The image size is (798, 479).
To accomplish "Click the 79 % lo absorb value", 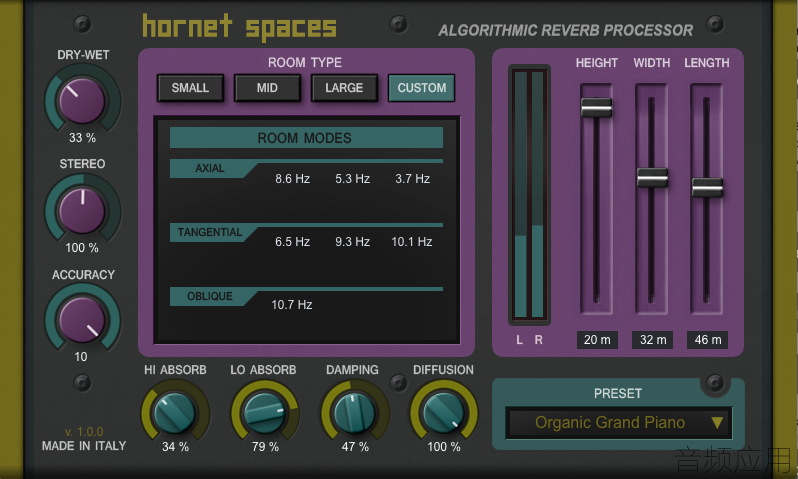I will tap(265, 447).
